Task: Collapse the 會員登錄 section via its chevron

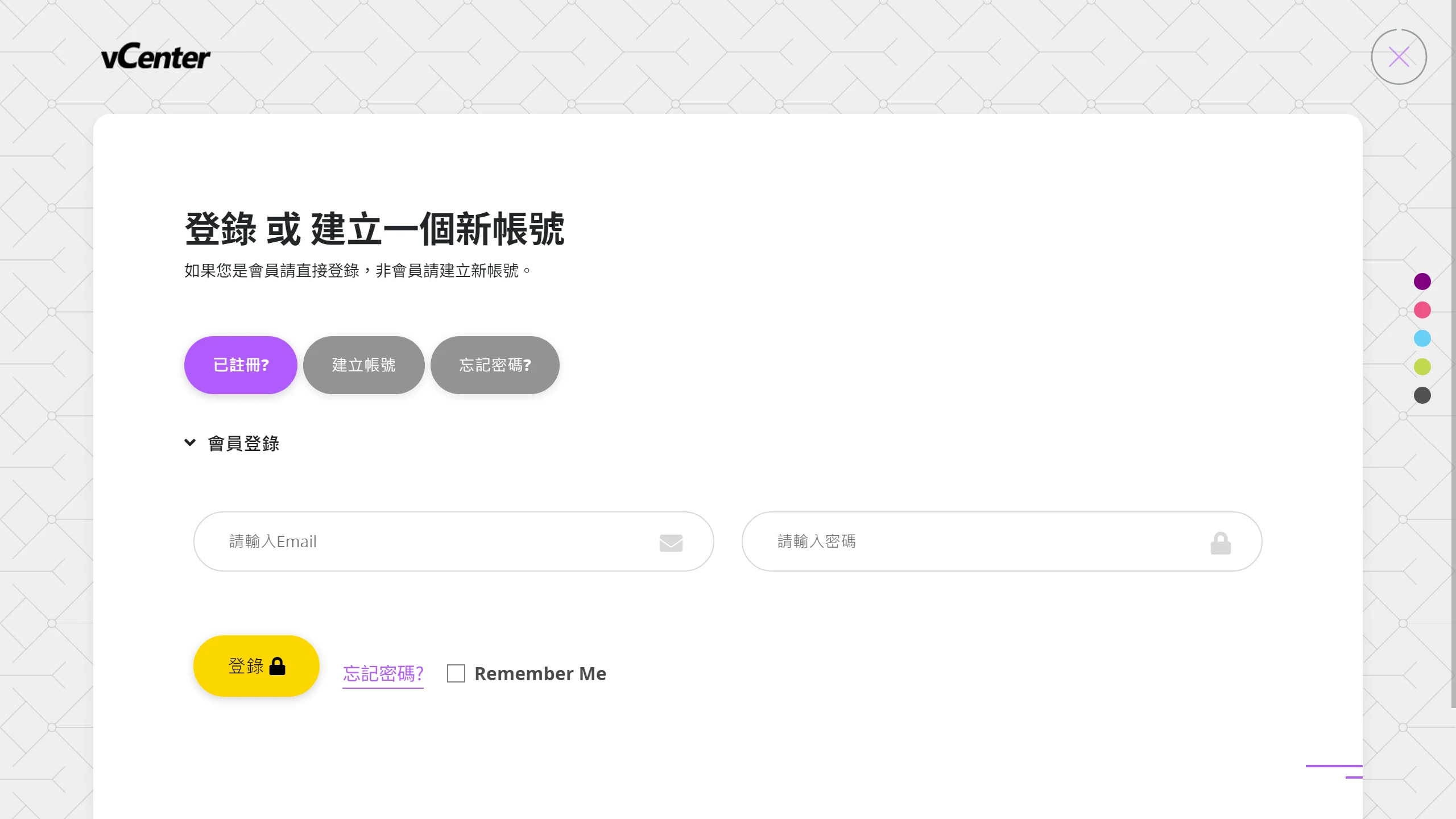Action: [190, 443]
